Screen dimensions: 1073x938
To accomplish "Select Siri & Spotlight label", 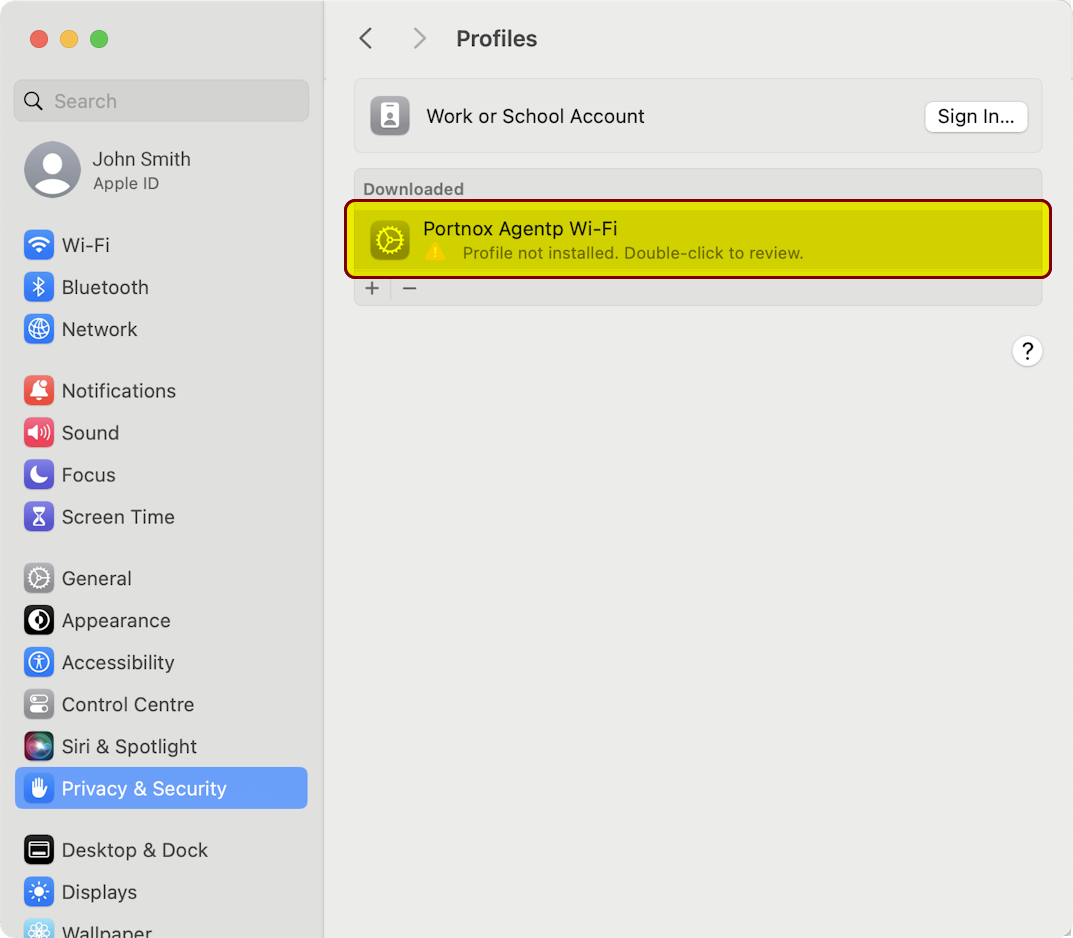I will tap(129, 746).
